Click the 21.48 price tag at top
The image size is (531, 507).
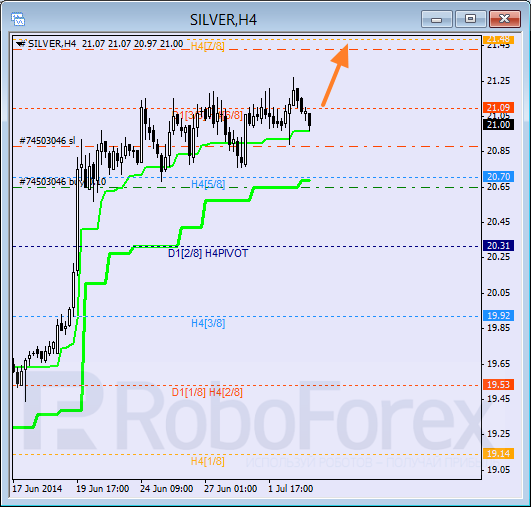point(498,39)
